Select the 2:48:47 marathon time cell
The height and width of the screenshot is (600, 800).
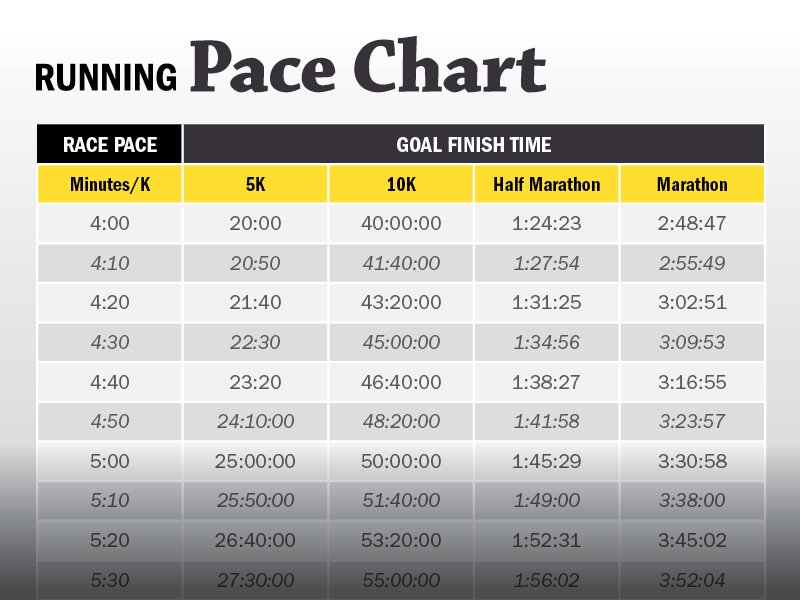[x=692, y=224]
